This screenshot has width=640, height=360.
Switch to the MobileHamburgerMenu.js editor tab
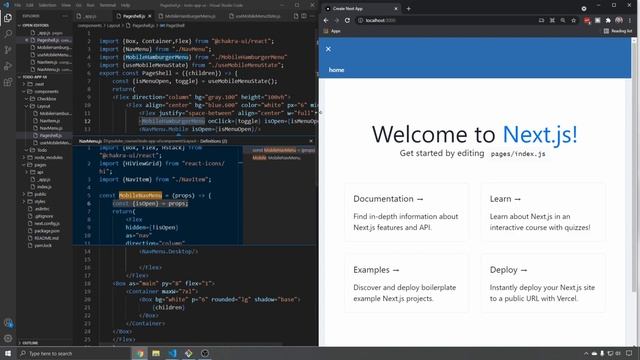pyautogui.click(x=190, y=16)
